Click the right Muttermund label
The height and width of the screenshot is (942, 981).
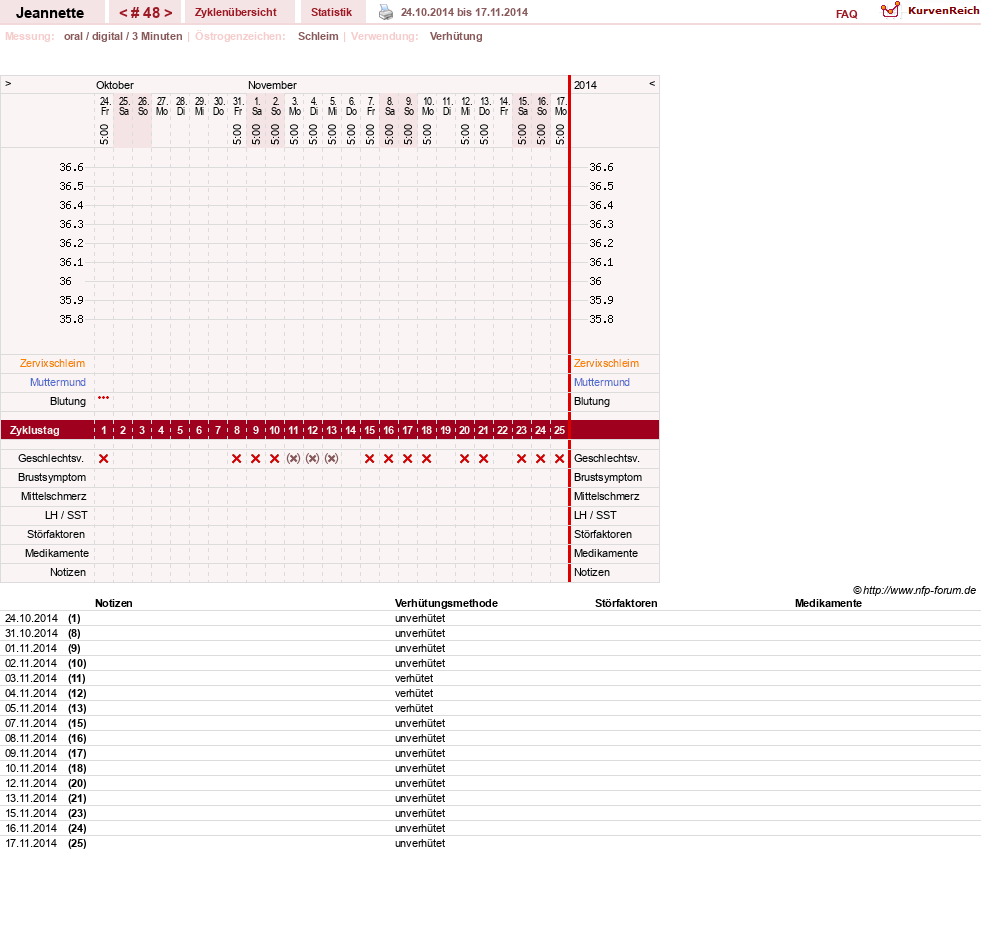pos(602,382)
